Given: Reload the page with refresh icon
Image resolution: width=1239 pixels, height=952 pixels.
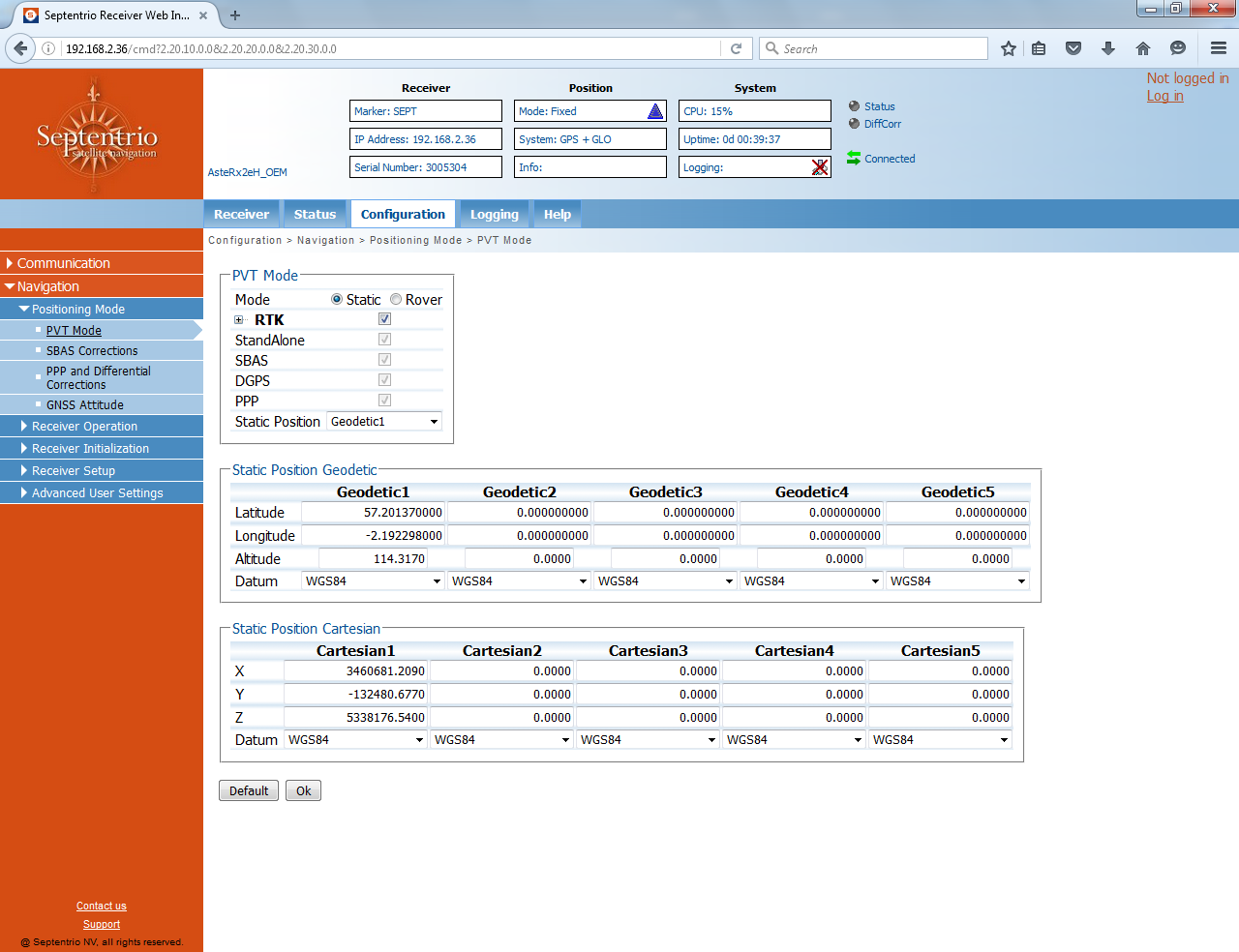Looking at the screenshot, I should tap(736, 48).
